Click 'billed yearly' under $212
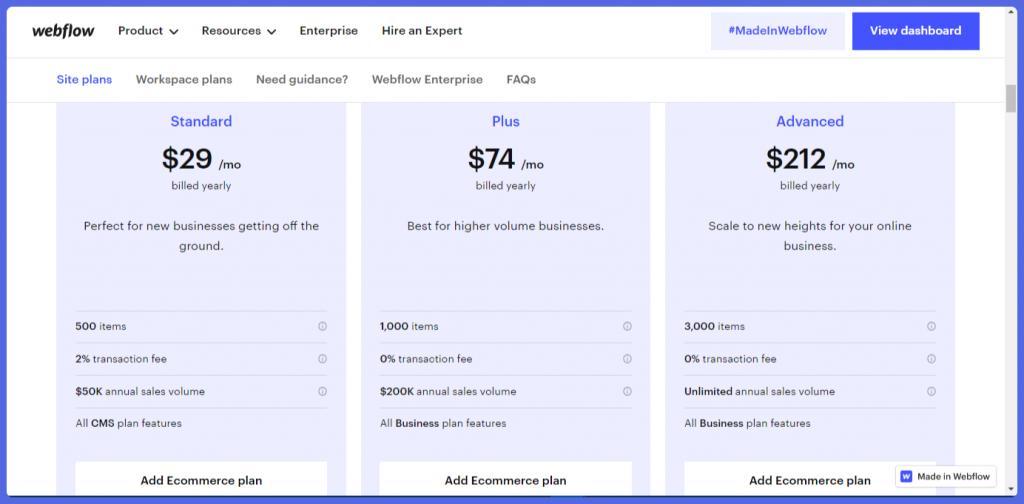This screenshot has width=1024, height=504. [x=810, y=186]
